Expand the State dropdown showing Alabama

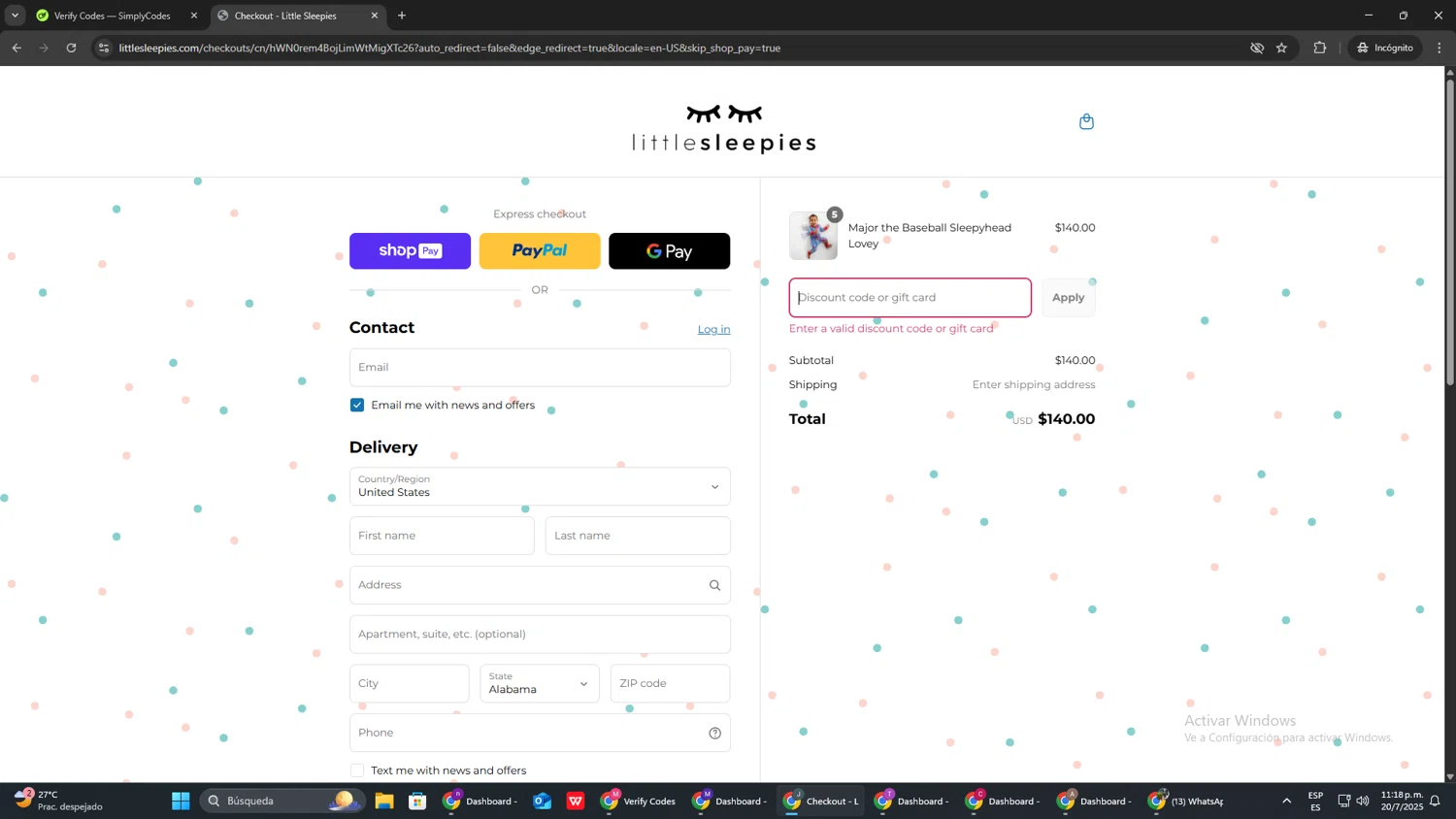(x=540, y=683)
